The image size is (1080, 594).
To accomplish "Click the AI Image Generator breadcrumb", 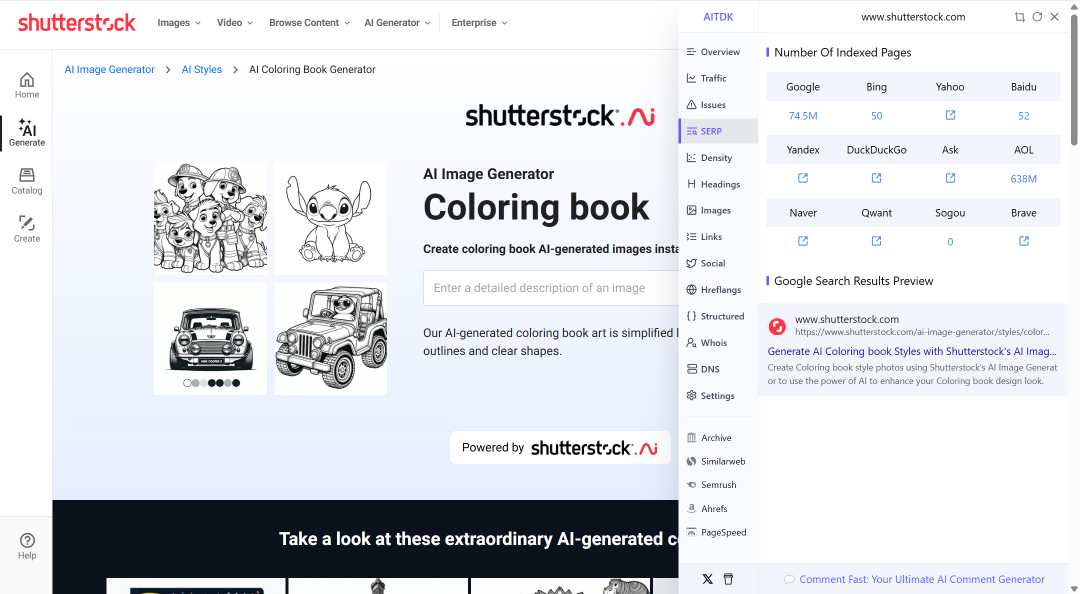I will coord(110,70).
